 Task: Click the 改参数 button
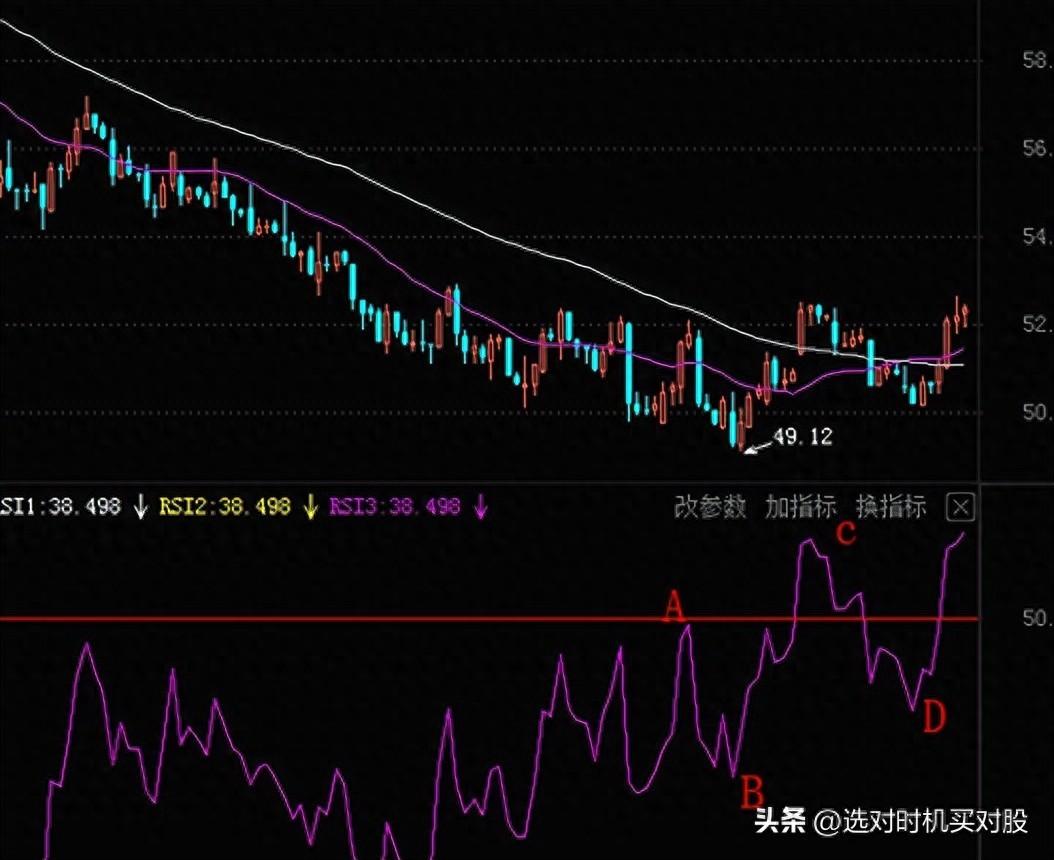coord(710,507)
